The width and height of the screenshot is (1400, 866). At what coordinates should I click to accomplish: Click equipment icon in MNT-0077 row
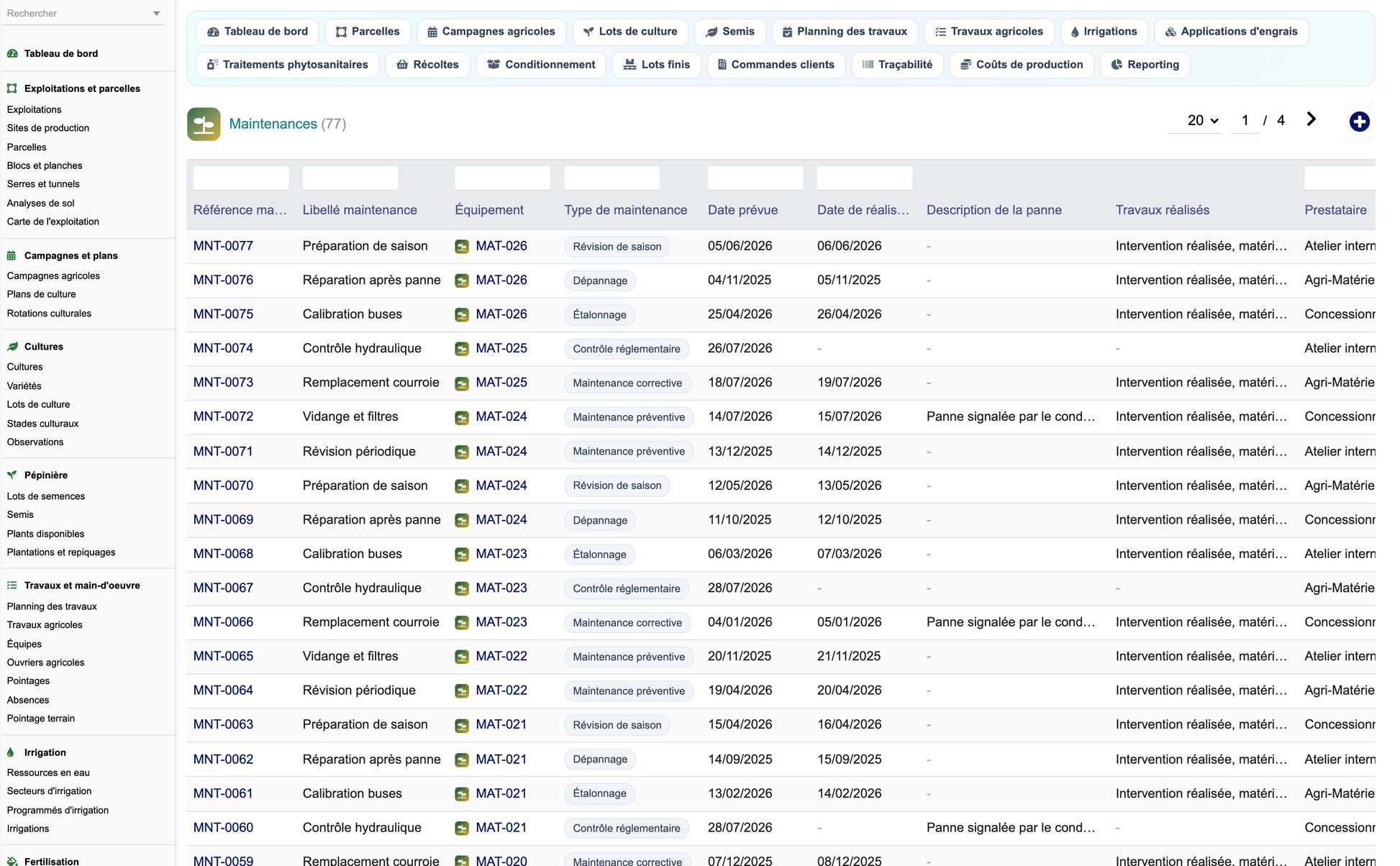pyautogui.click(x=462, y=247)
